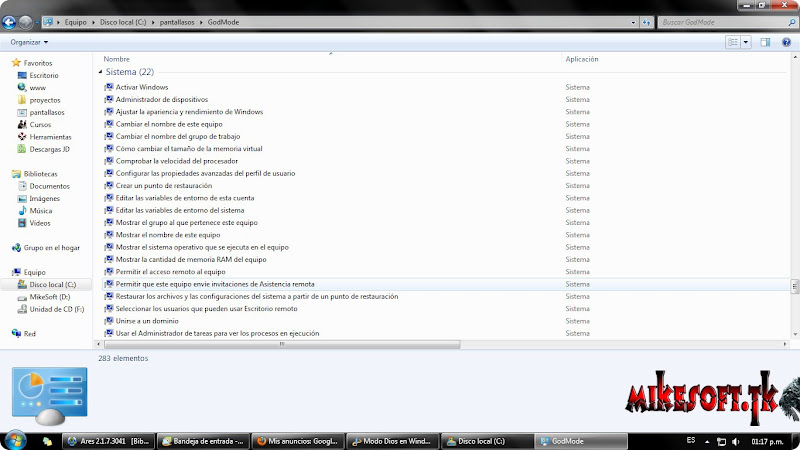Open the www favorite icon
This screenshot has height=450, width=800.
pos(22,88)
